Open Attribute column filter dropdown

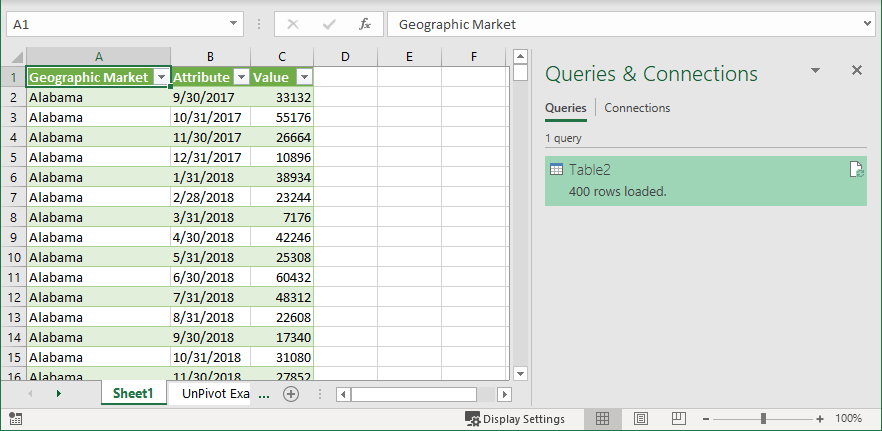(241, 78)
